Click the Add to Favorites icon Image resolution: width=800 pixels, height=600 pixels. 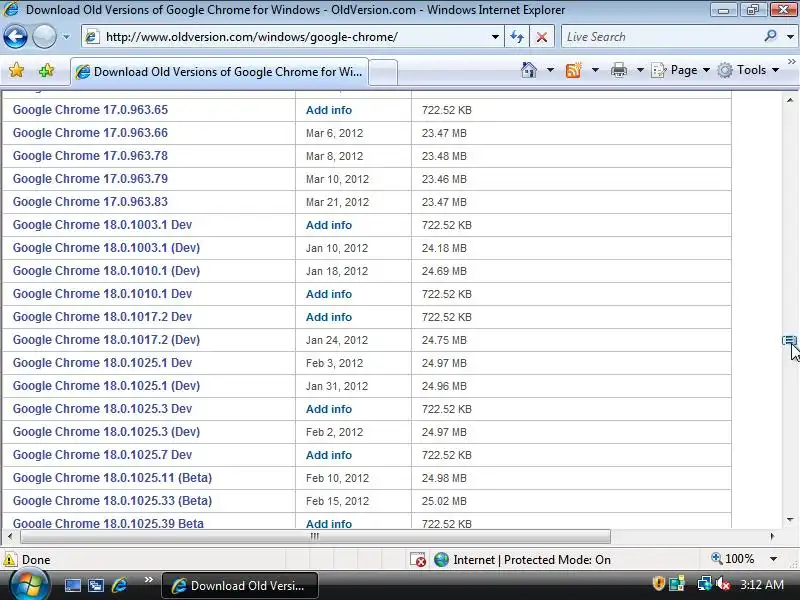point(46,70)
